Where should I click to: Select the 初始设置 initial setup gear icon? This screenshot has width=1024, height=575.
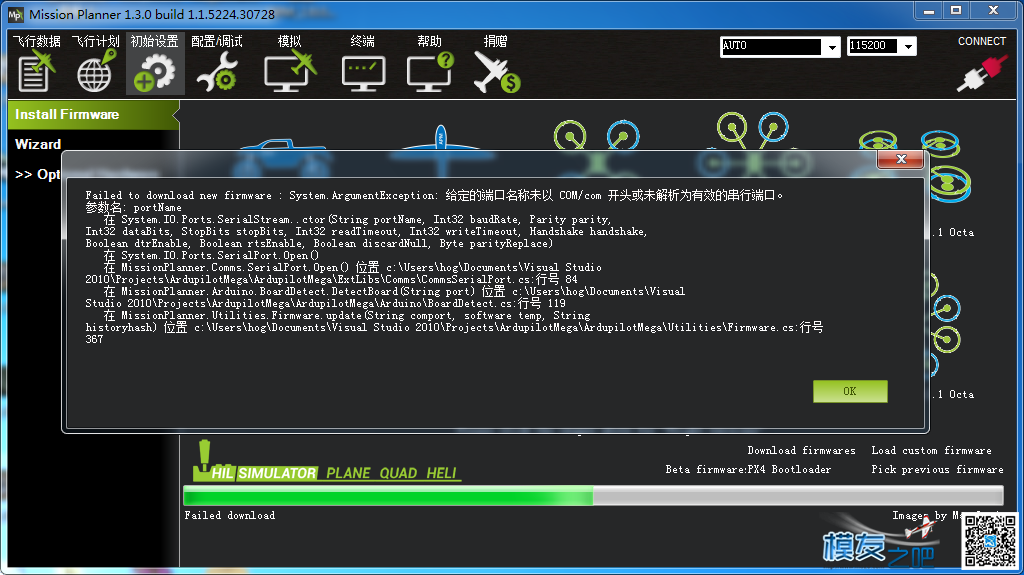154,71
